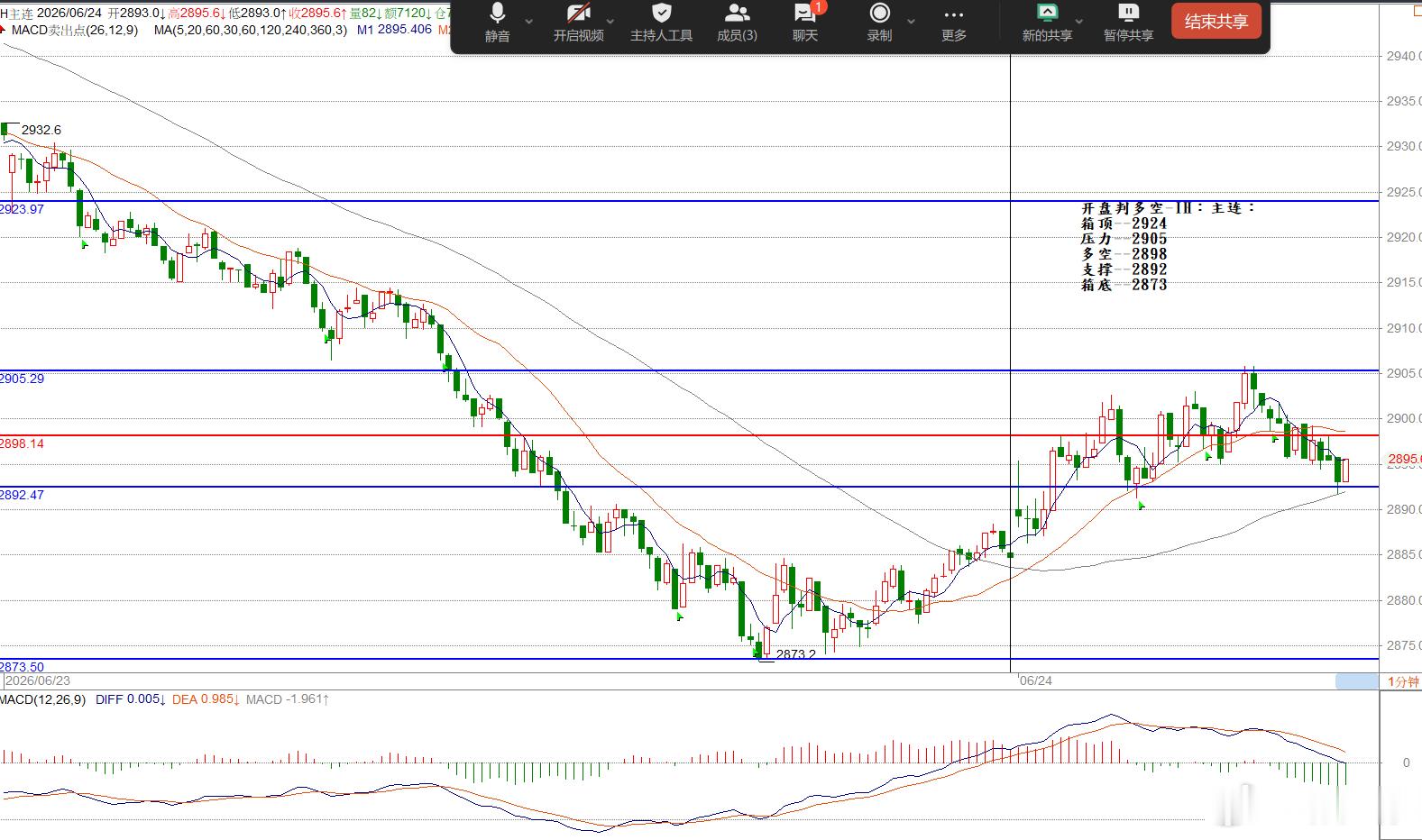
Task: Click the 2026/06/23 date marker on axis
Action: tap(37, 680)
